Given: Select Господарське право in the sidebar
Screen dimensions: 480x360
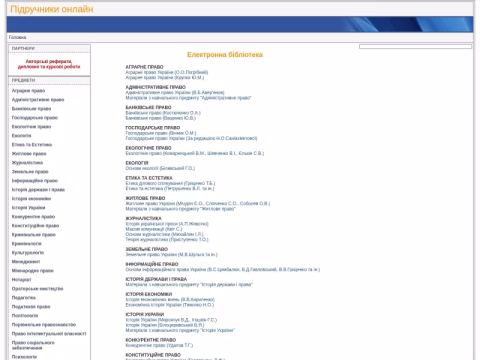Looking at the screenshot, I should tap(35, 118).
